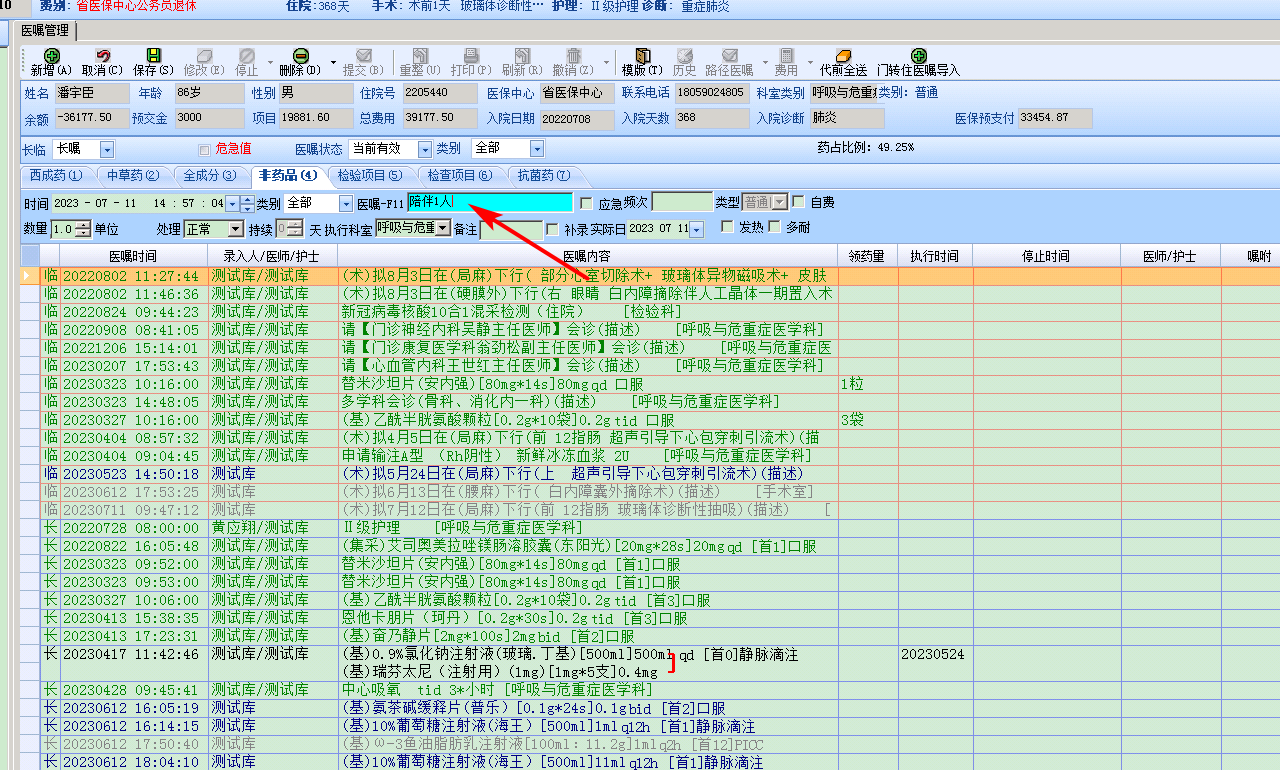
Task: Click the 停止 stop order icon
Action: click(x=247, y=56)
